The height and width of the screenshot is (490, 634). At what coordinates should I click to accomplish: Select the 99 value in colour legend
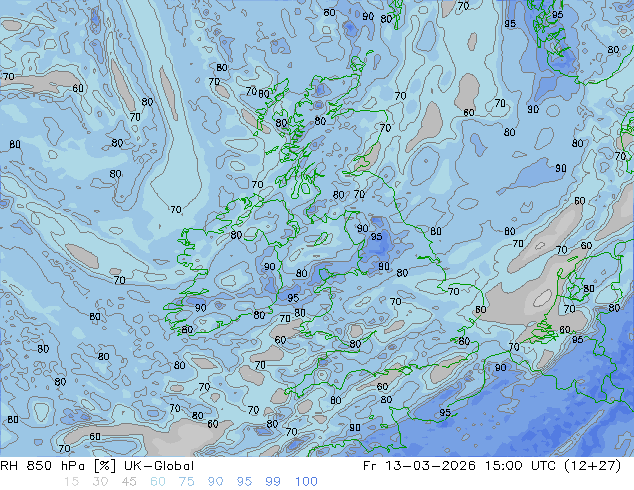coord(273,482)
